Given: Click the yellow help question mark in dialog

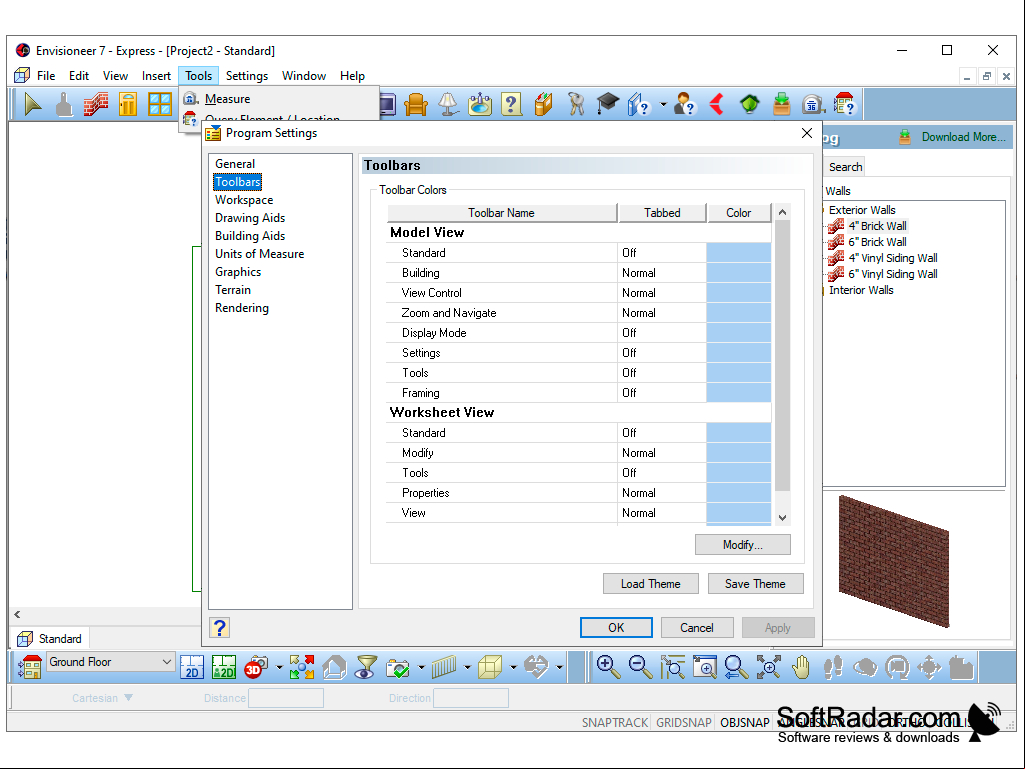Looking at the screenshot, I should point(220,628).
